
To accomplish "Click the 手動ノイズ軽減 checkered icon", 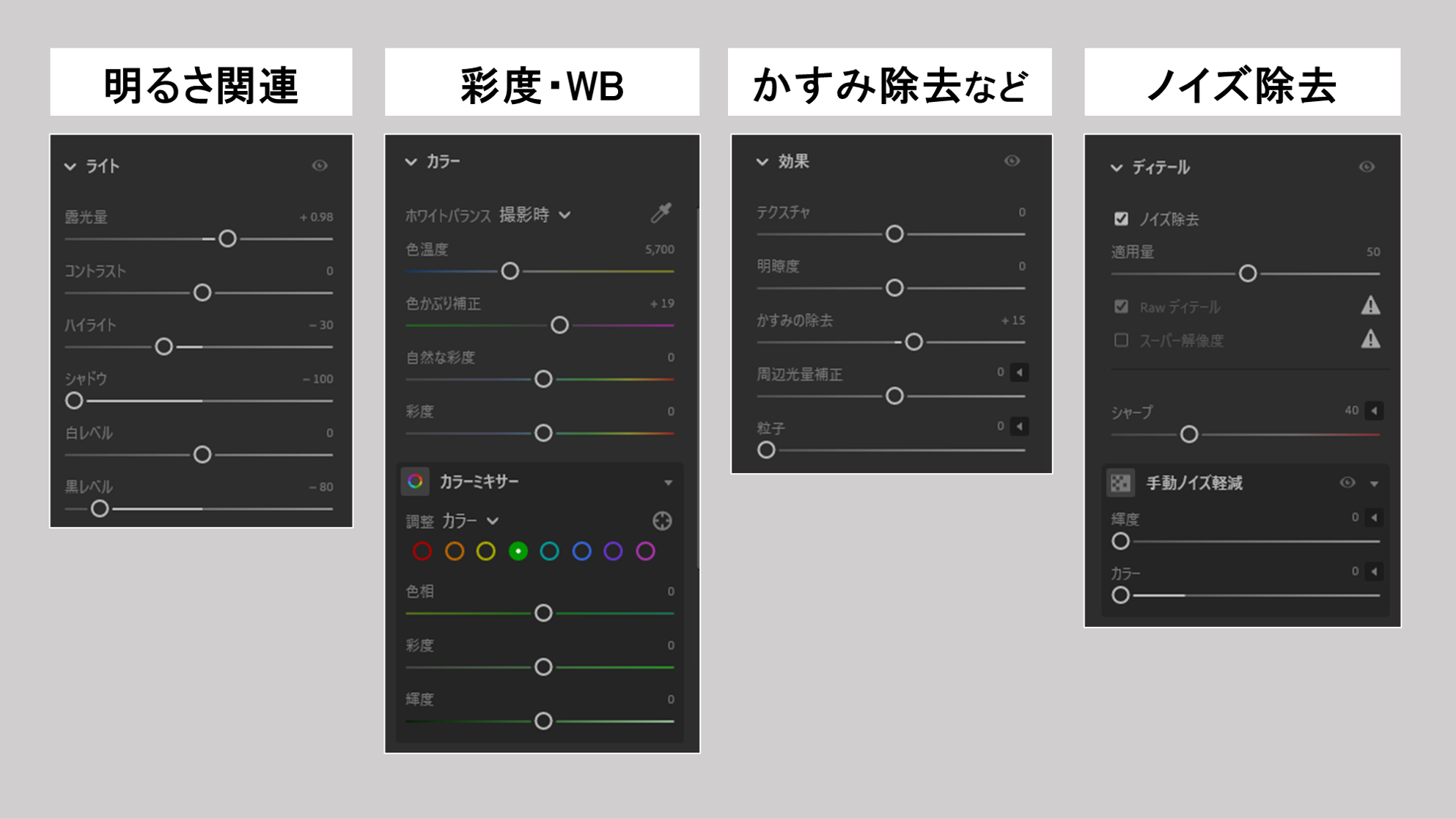I will 1120,482.
